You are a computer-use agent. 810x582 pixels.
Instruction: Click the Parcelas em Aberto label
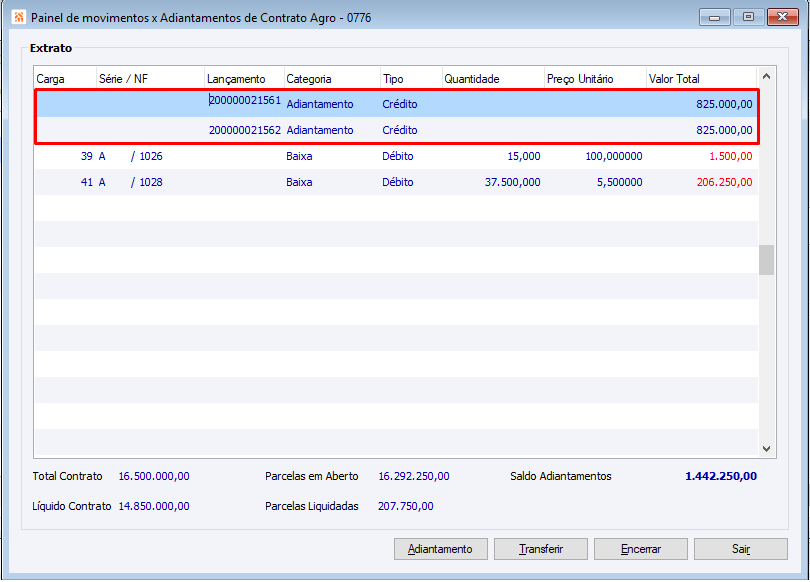[311, 476]
